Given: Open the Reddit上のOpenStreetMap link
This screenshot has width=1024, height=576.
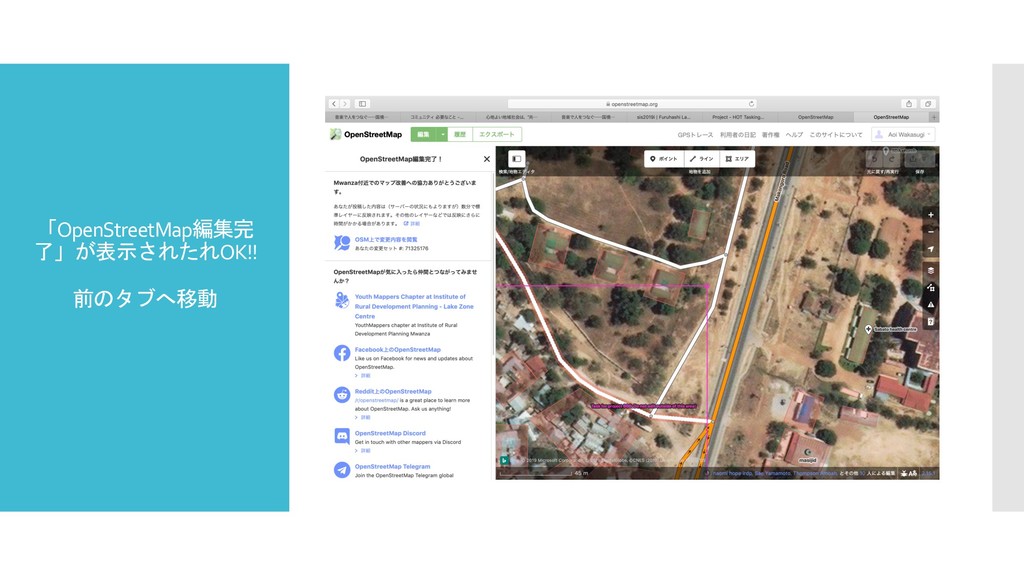Looking at the screenshot, I should point(393,391).
